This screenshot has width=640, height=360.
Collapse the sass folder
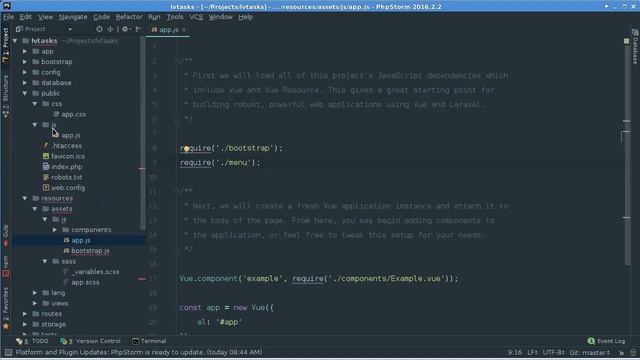pos(45,261)
